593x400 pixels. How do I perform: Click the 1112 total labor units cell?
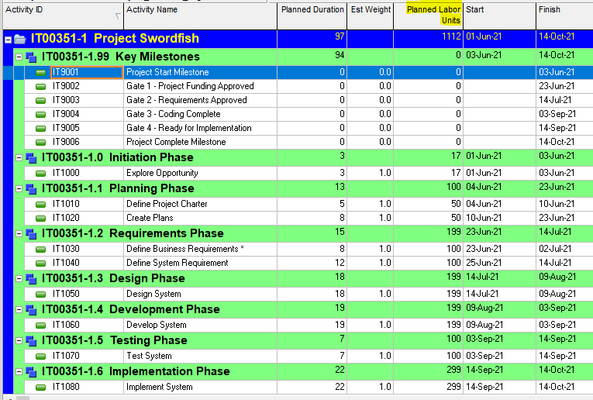point(428,39)
